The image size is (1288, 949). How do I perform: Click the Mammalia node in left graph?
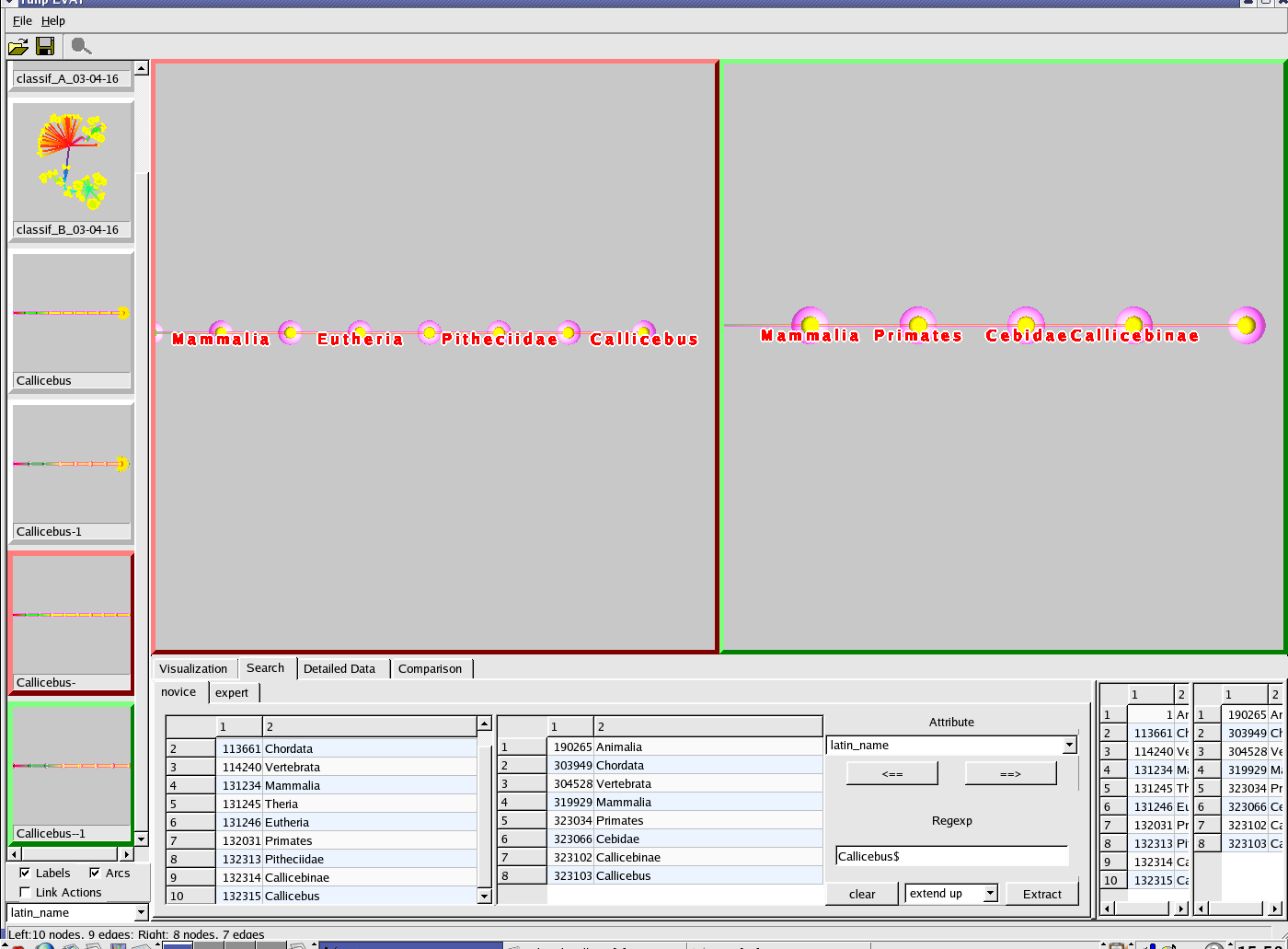(x=220, y=331)
